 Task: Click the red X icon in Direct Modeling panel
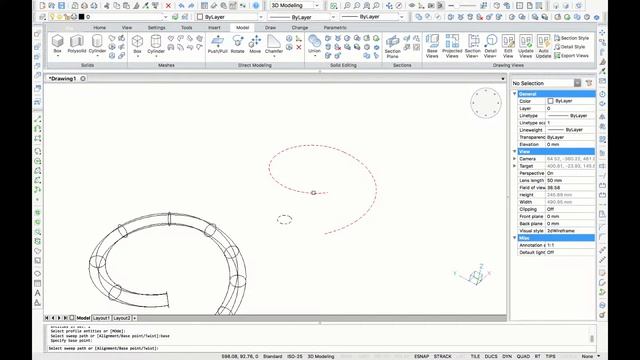coord(299,47)
